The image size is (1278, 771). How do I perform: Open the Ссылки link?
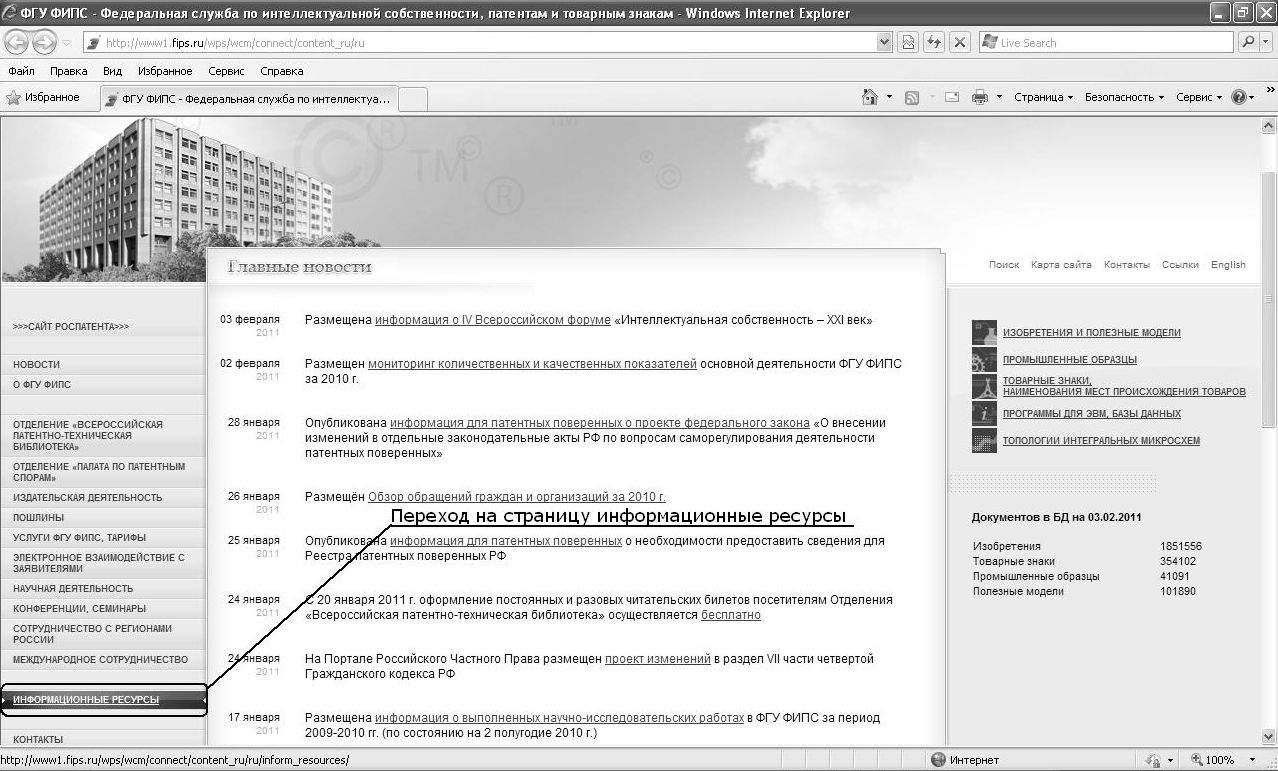1180,265
